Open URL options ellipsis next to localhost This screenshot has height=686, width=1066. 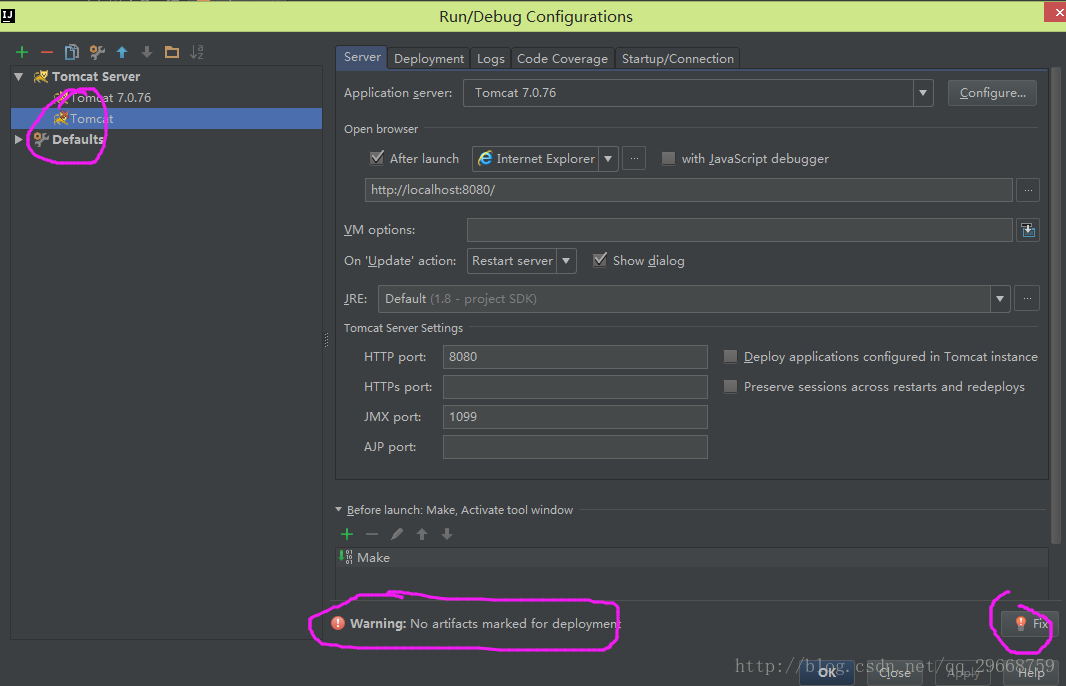tap(1028, 190)
